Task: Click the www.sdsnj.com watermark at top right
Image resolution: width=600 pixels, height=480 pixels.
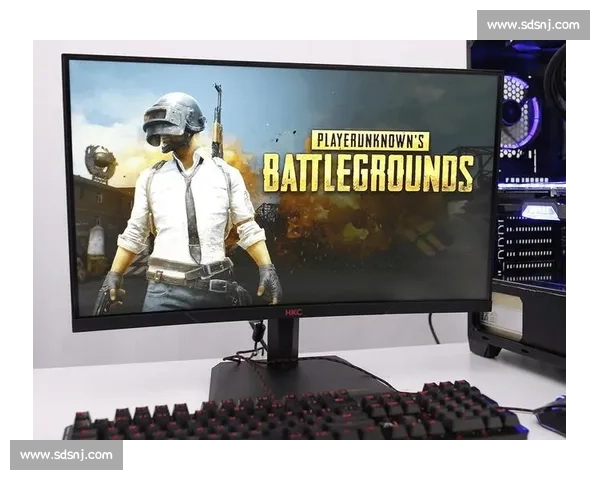Action: coord(532,24)
